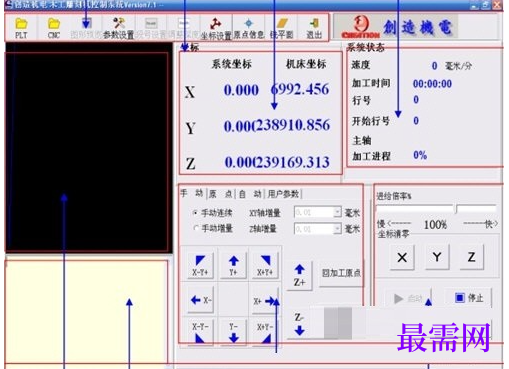Image resolution: width=509 pixels, height=369 pixels.
Task: Jog diagonally with the X-Y+ button
Action: point(200,265)
